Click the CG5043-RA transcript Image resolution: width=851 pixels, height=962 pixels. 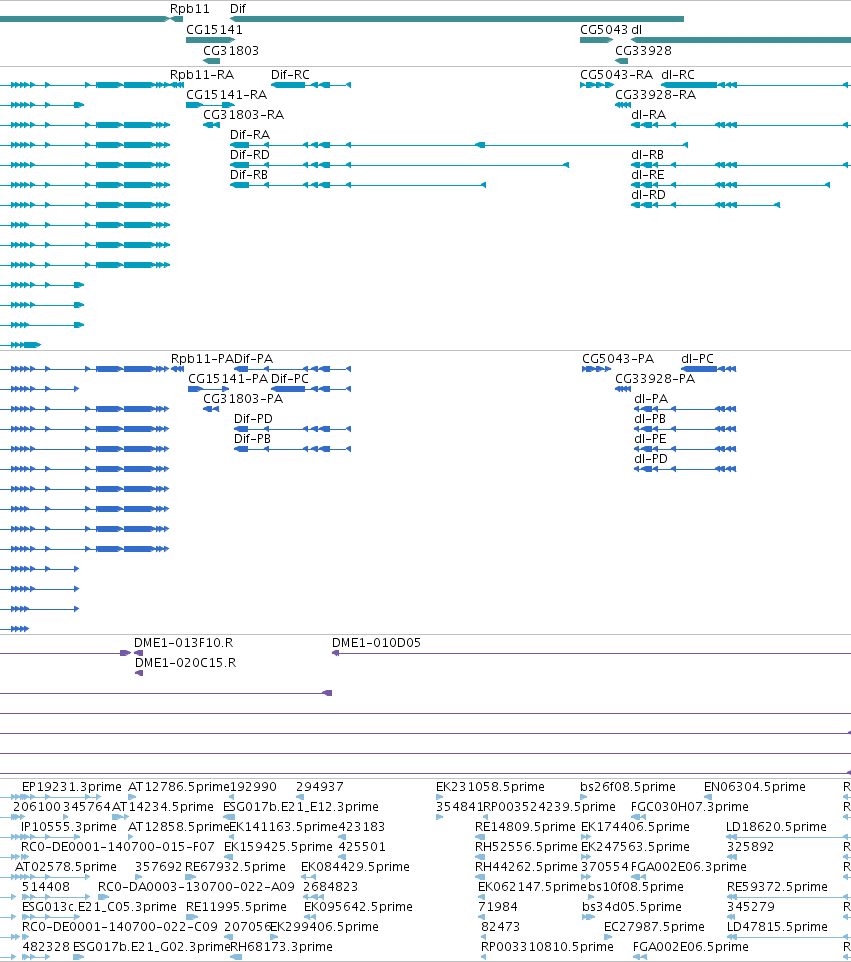[x=597, y=85]
